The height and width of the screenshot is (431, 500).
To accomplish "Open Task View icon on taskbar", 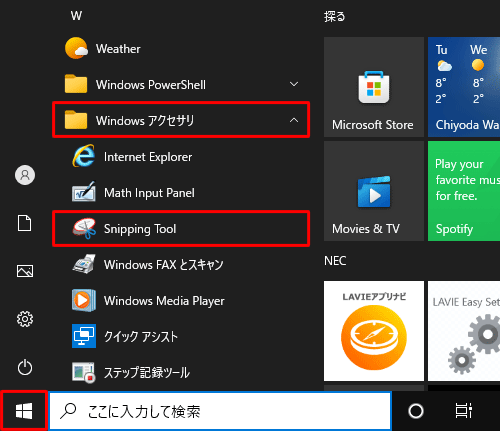I will point(464,411).
